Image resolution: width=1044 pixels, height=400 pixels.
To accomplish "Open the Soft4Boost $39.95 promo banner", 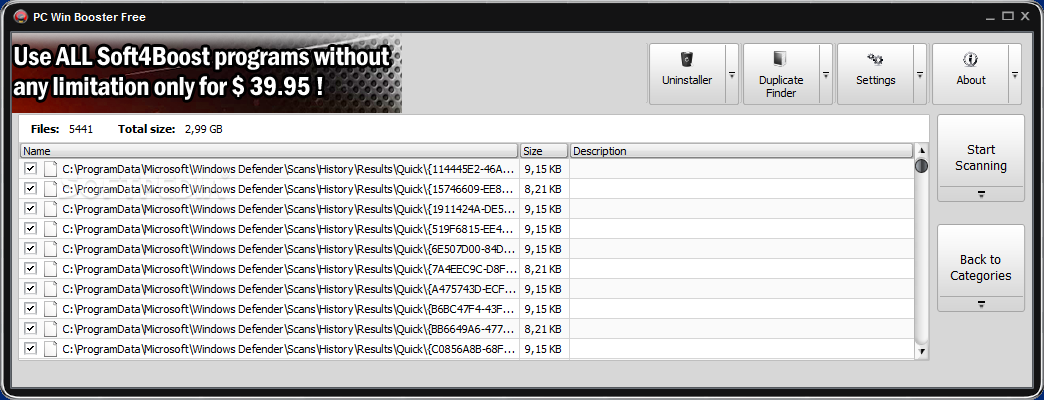I will 206,73.
